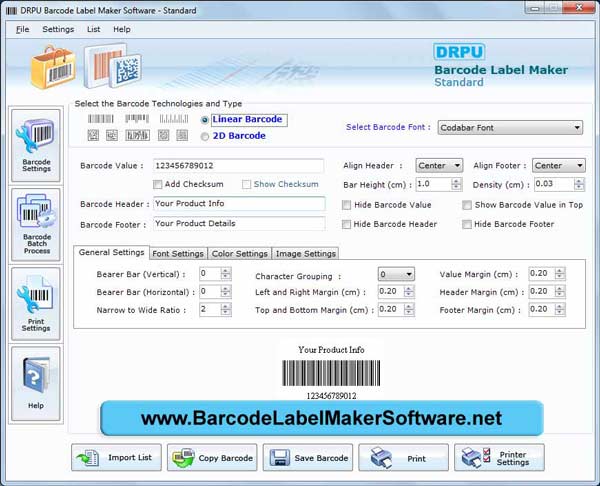Viewport: 600px width, 486px height.
Task: Switch to the Image Settings tab
Action: click(305, 254)
